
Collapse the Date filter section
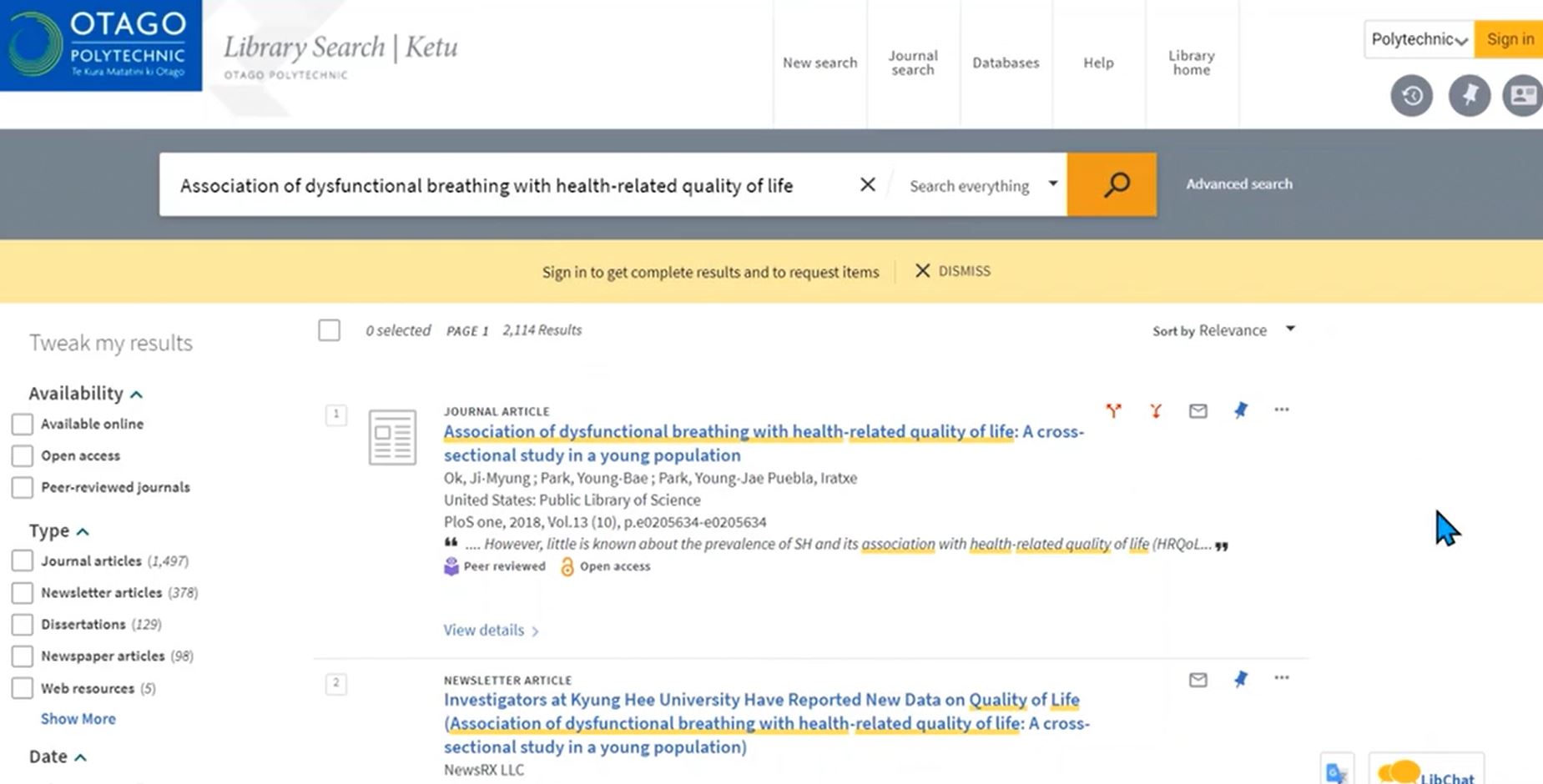pos(58,756)
